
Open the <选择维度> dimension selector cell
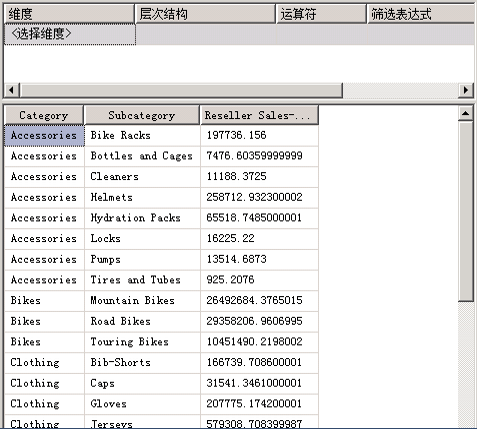click(70, 34)
